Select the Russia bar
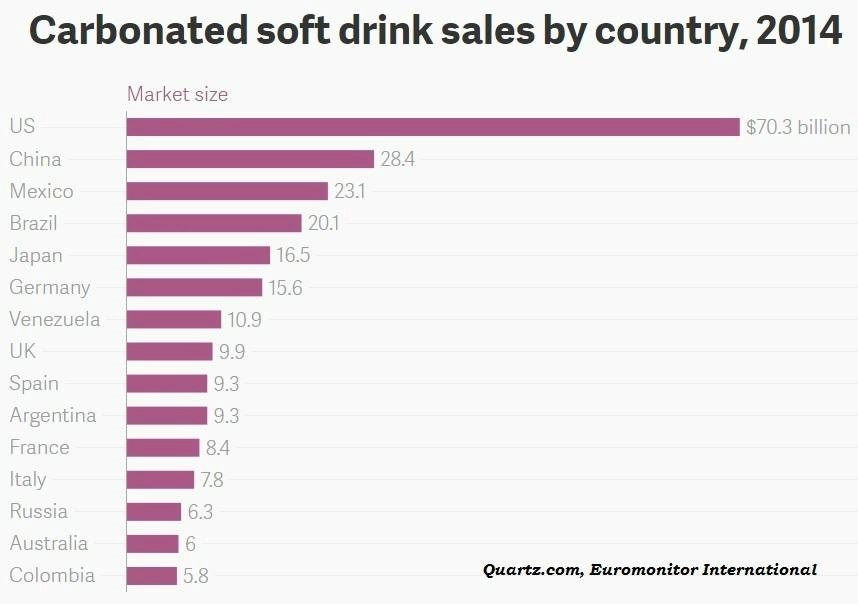Viewport: 858px width, 604px height. point(154,512)
